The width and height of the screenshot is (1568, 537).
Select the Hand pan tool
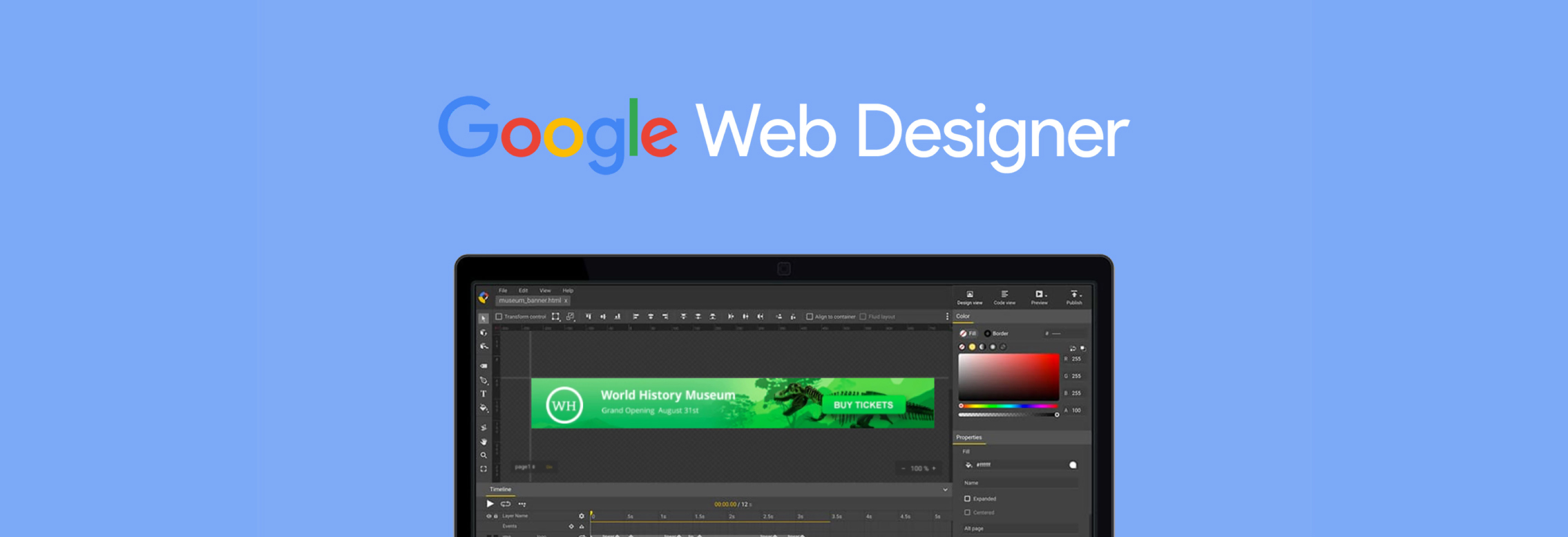[484, 442]
